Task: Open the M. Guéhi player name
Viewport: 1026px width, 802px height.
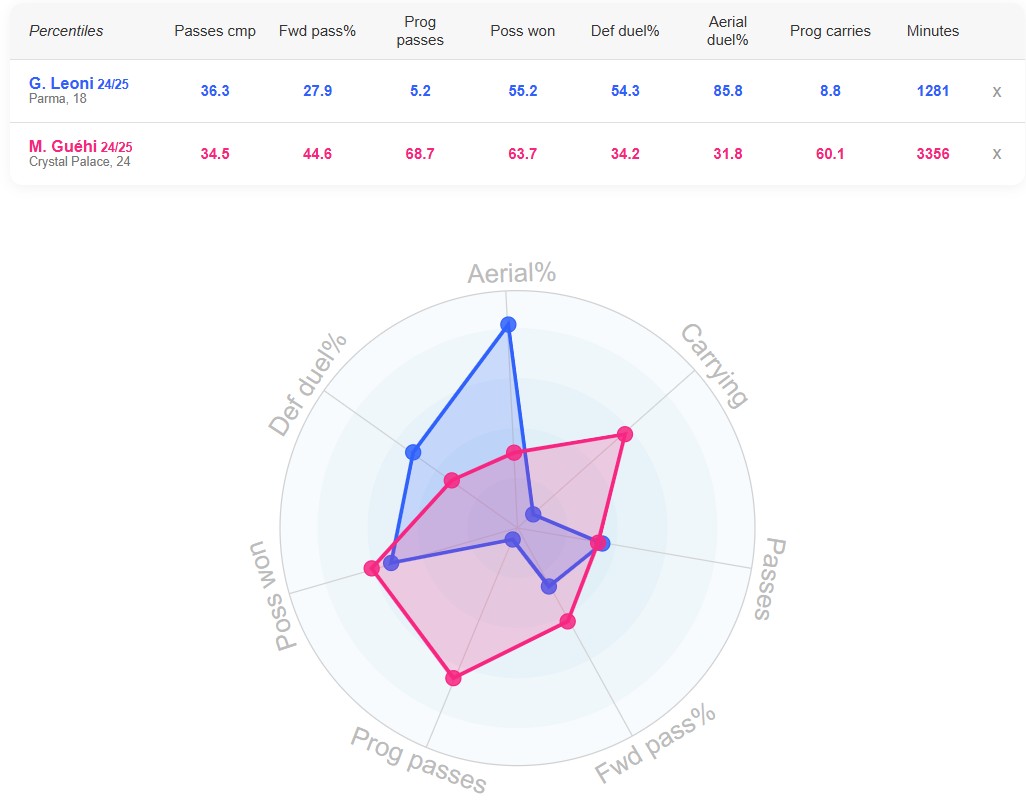Action: coord(63,147)
